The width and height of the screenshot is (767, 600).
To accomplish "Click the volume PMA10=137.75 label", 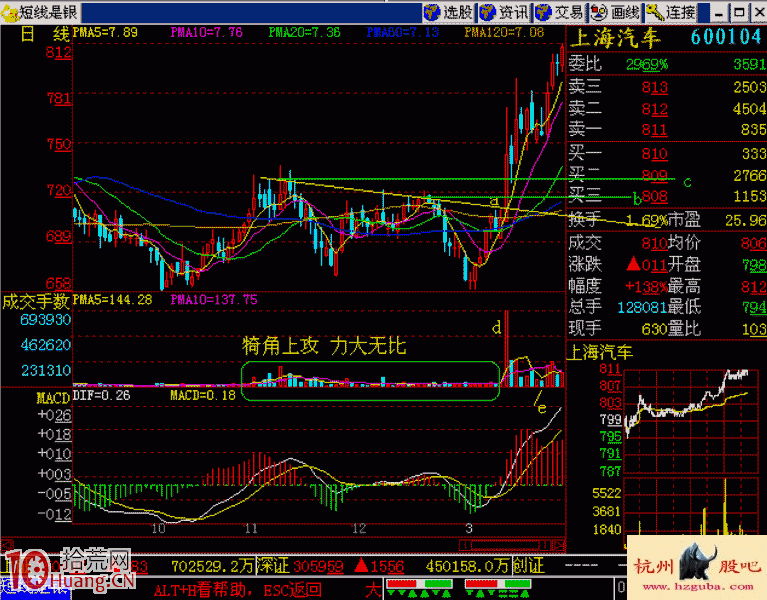I will 214,299.
